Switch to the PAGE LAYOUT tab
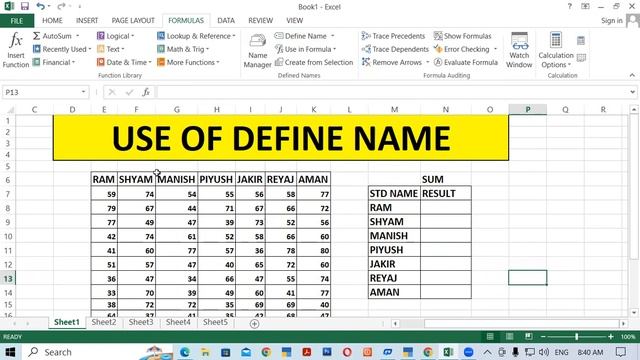Screen dimensions: 640x360 click(133, 20)
